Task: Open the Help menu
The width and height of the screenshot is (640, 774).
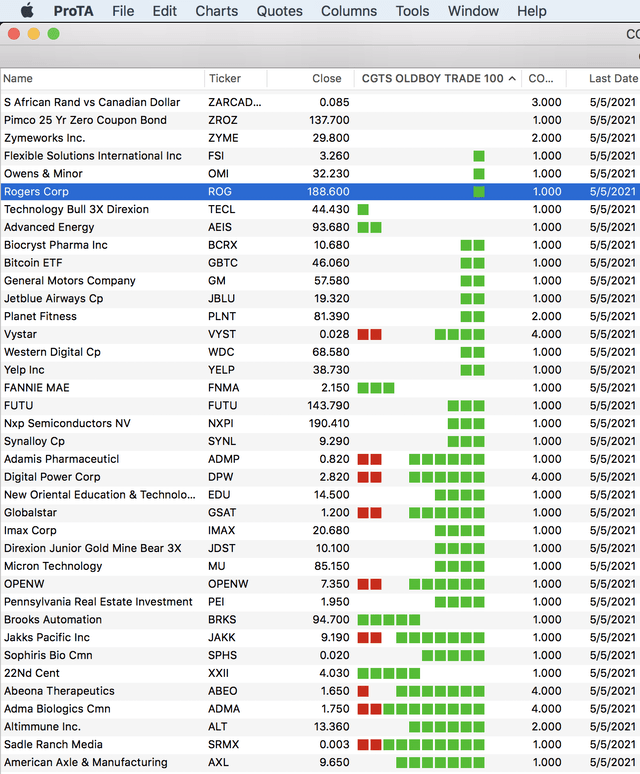Action: (531, 11)
